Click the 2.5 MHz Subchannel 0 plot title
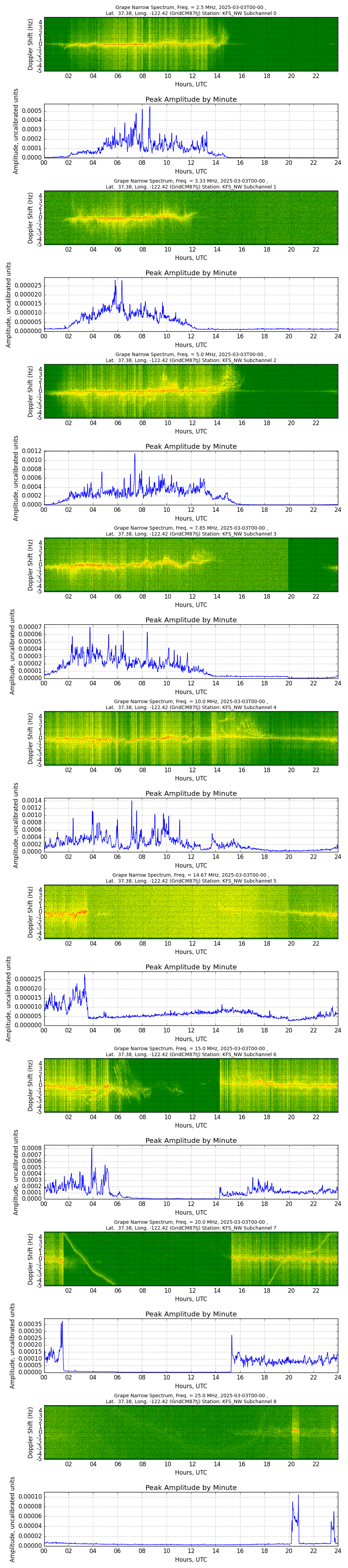Image resolution: width=348 pixels, height=1568 pixels. (x=190, y=10)
